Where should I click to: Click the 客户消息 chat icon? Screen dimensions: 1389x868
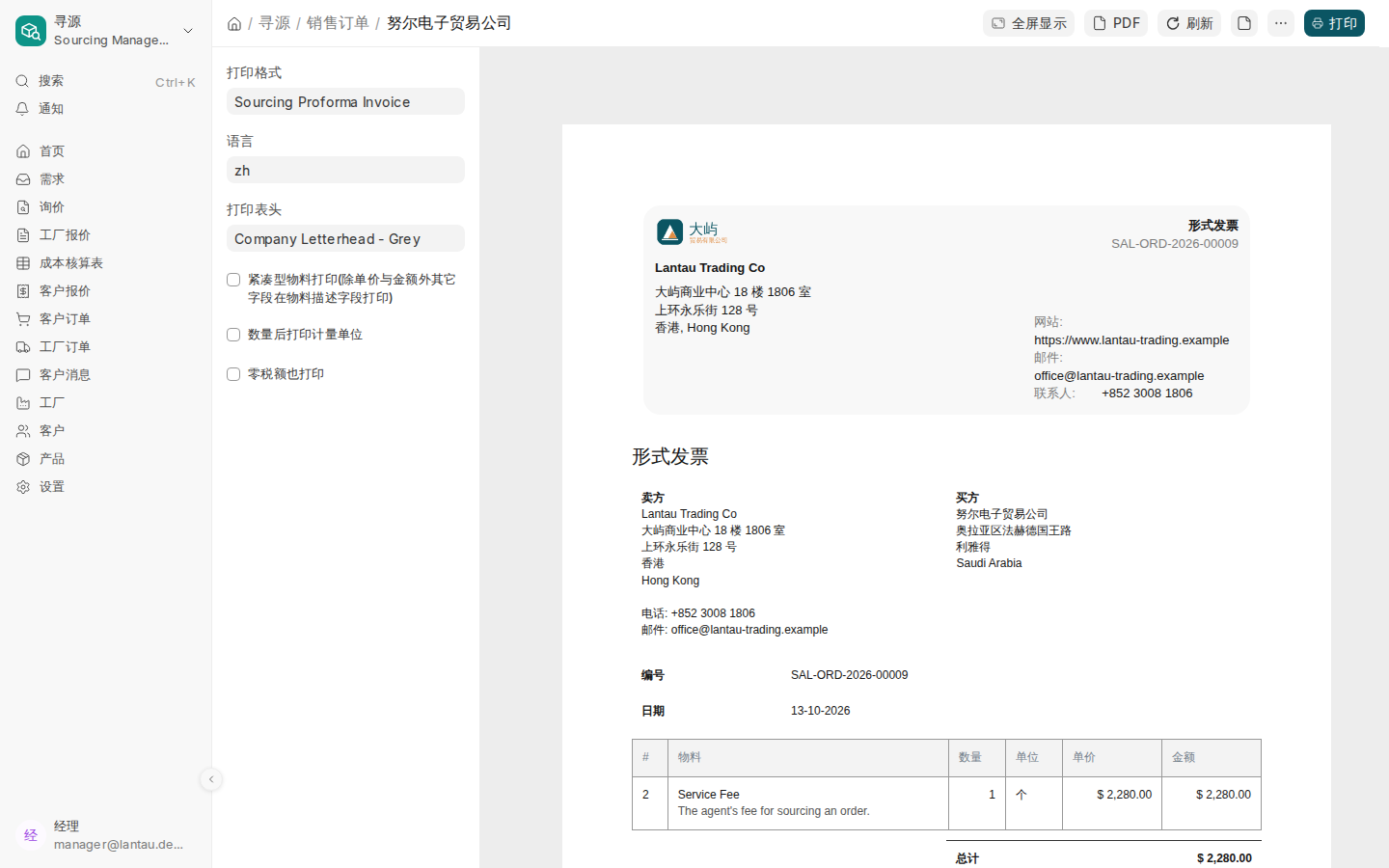point(23,375)
